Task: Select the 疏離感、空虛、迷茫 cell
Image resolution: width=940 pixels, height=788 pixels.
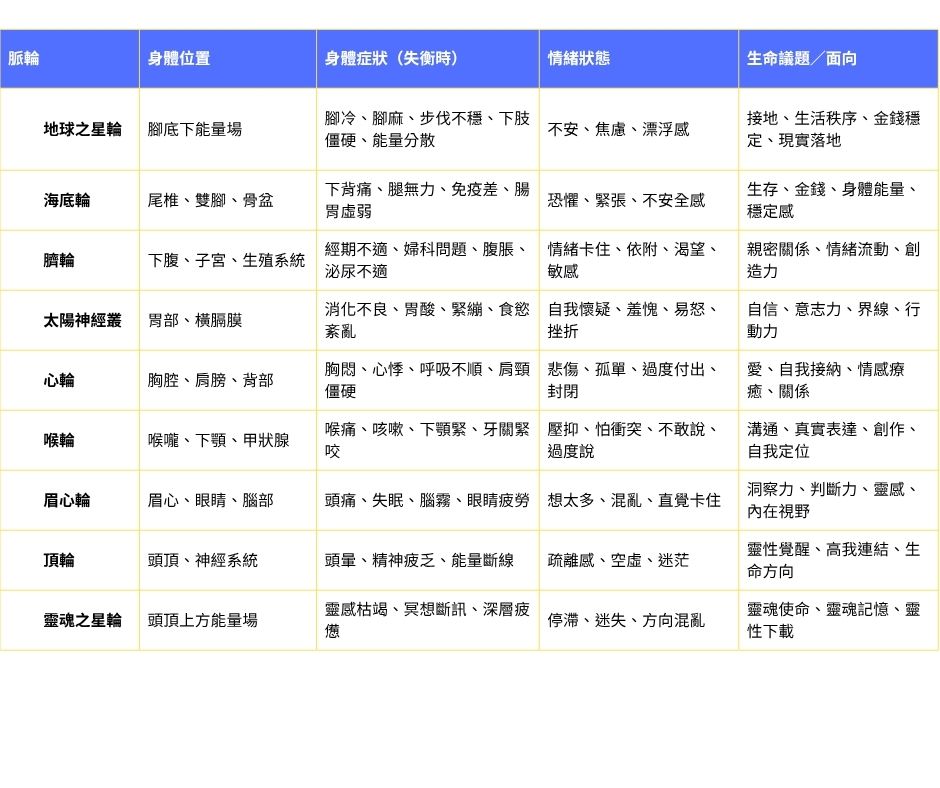Action: pyautogui.click(x=618, y=560)
